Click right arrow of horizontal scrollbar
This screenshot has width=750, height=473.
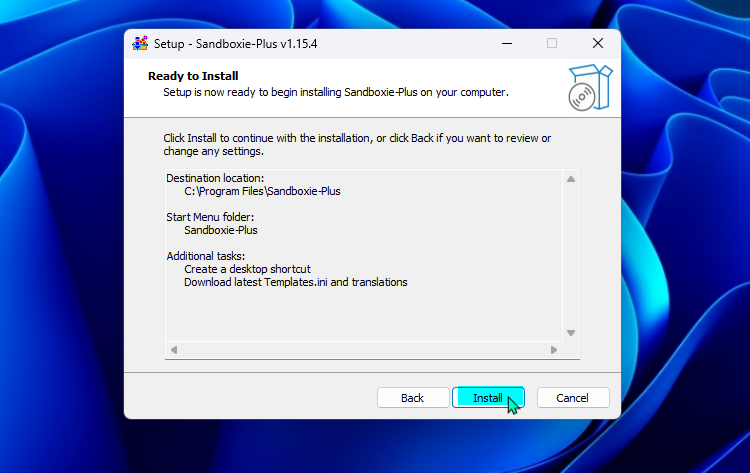point(553,350)
